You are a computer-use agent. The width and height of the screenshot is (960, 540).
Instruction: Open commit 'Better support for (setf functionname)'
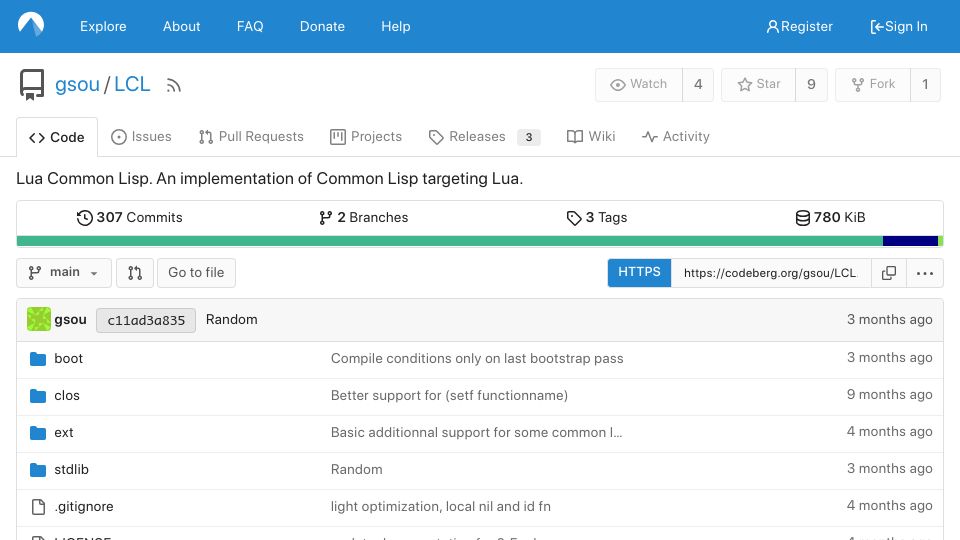pyautogui.click(x=449, y=396)
